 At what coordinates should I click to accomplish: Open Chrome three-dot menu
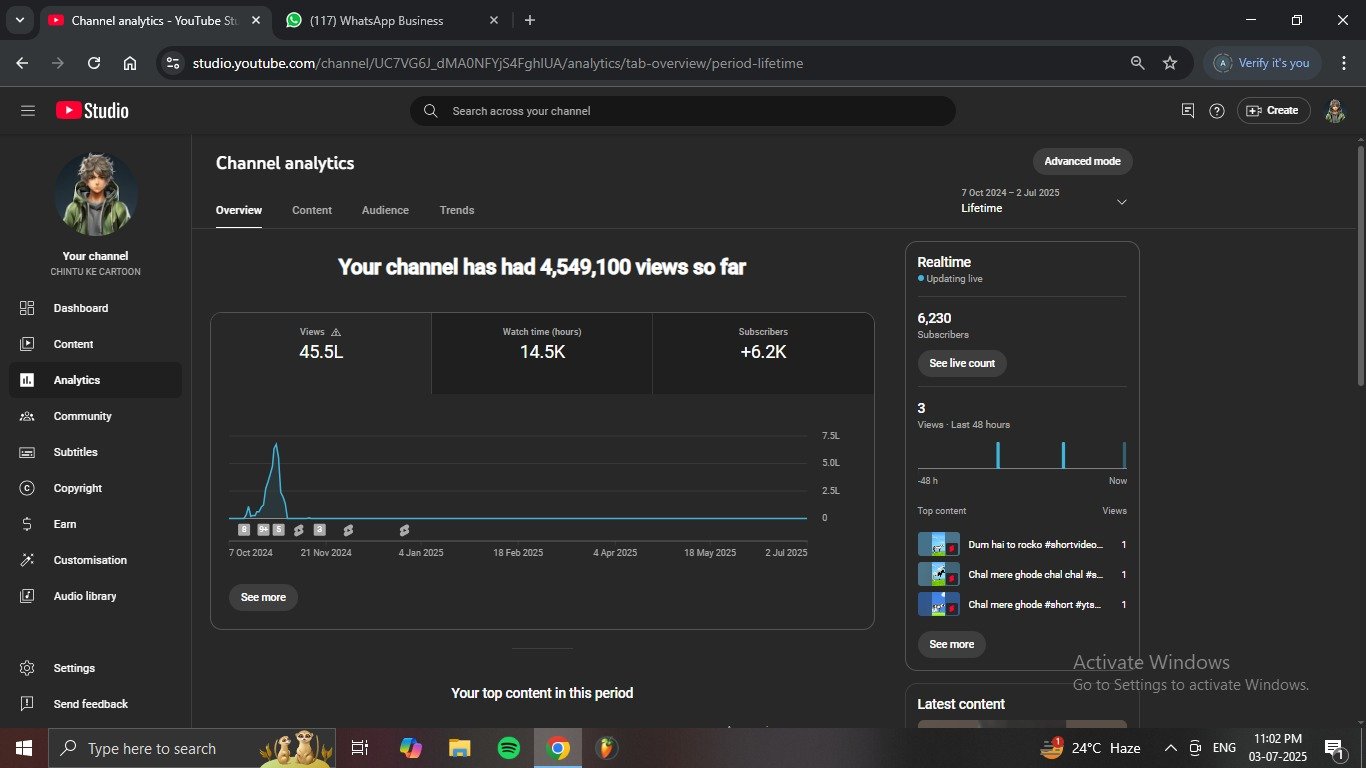click(x=1343, y=63)
